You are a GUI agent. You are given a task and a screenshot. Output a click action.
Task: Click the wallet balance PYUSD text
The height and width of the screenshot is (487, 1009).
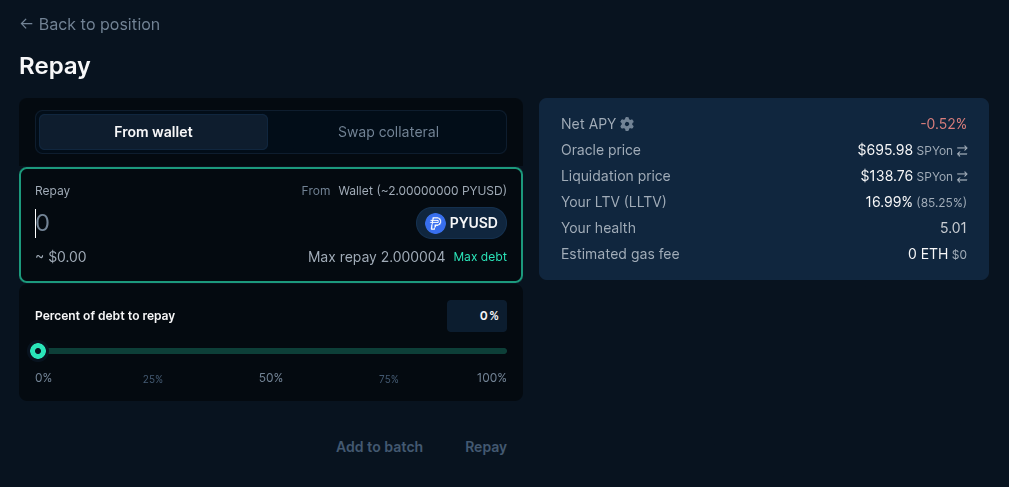422,190
